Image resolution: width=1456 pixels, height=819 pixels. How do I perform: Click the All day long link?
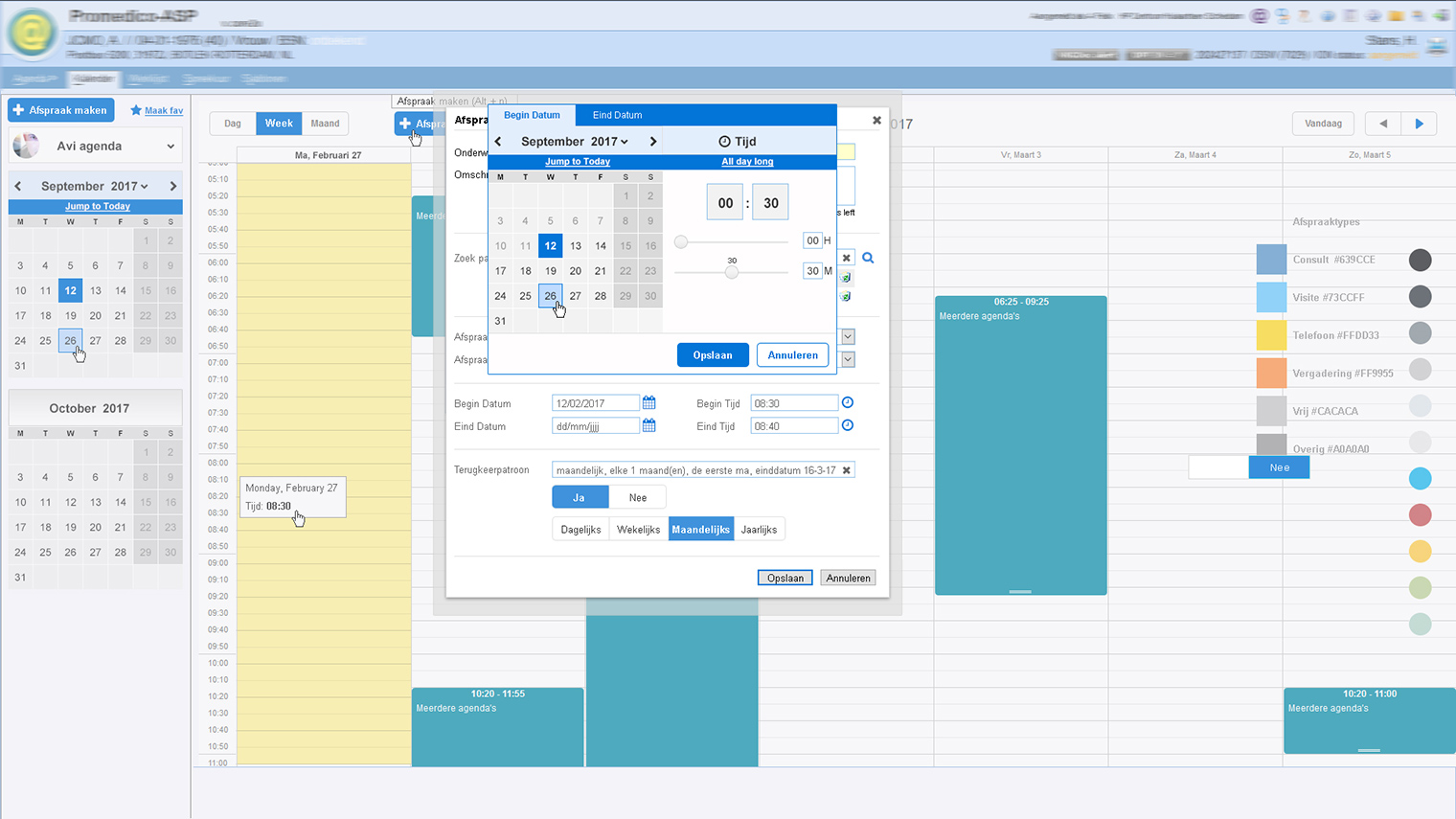click(747, 162)
